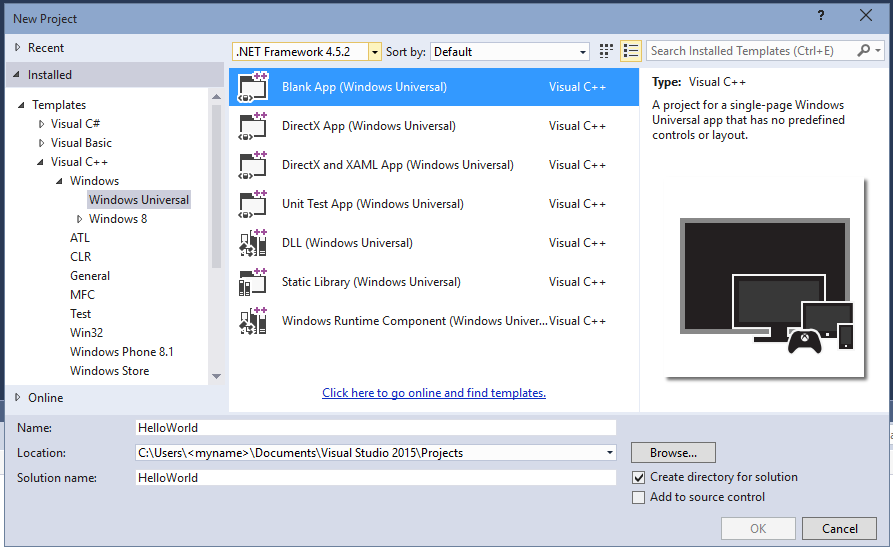The height and width of the screenshot is (548, 893).
Task: Select DirectX and XAML App template text
Action: tap(398, 165)
